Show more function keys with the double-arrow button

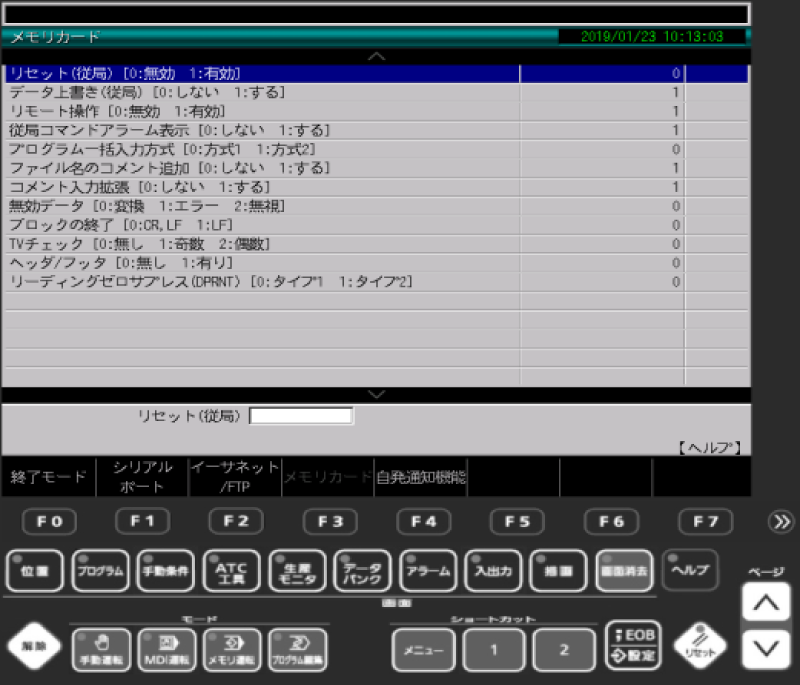click(x=780, y=522)
